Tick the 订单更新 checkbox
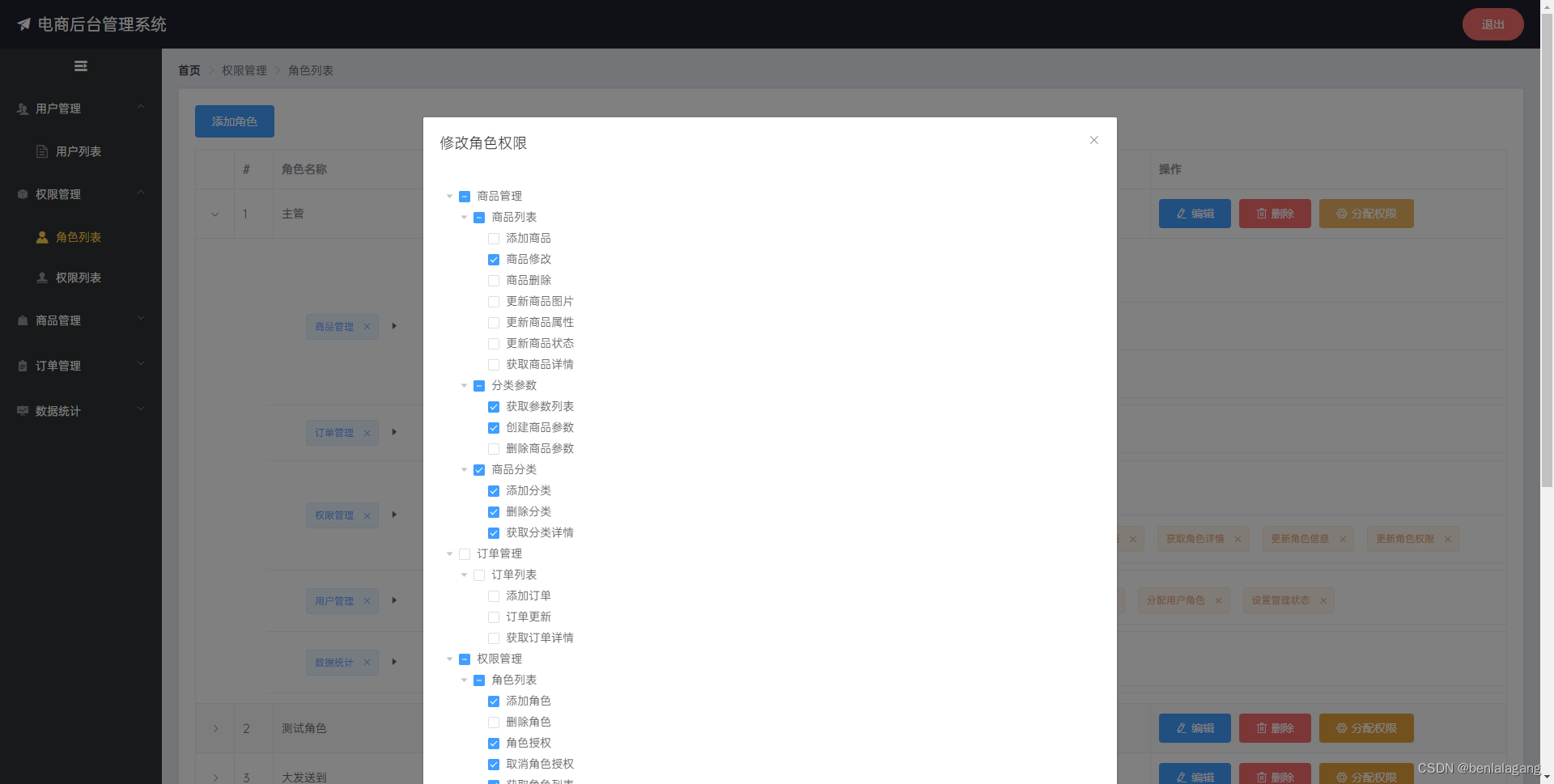 click(x=494, y=617)
